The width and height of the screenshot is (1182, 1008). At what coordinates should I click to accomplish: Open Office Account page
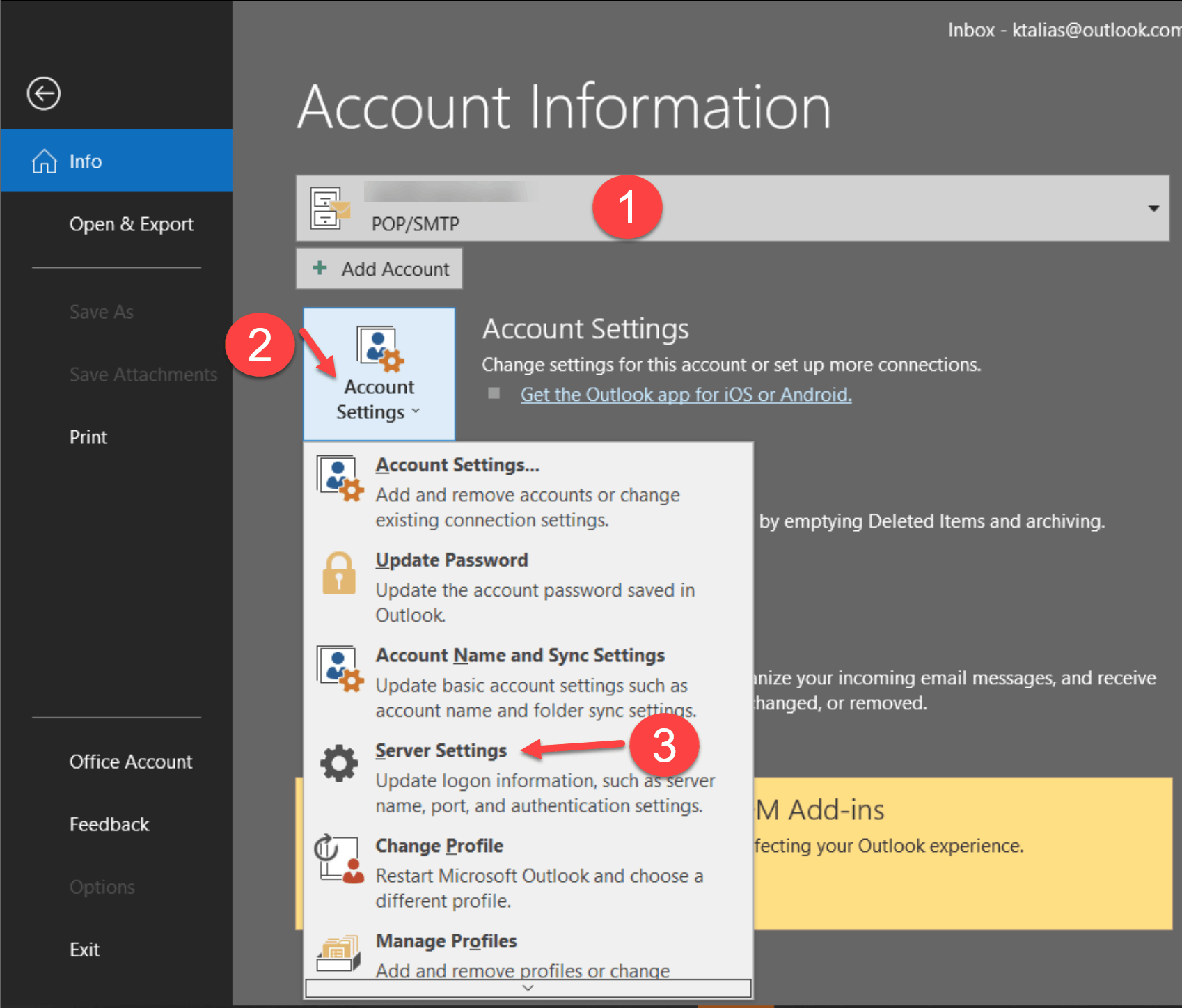point(131,762)
